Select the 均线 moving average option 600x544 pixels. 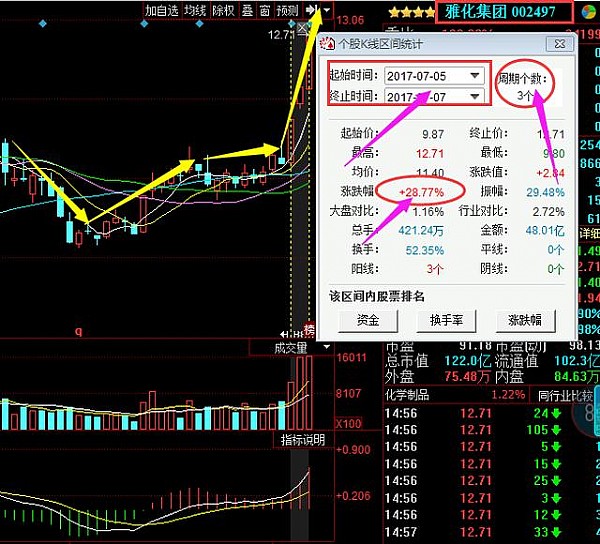(x=195, y=10)
